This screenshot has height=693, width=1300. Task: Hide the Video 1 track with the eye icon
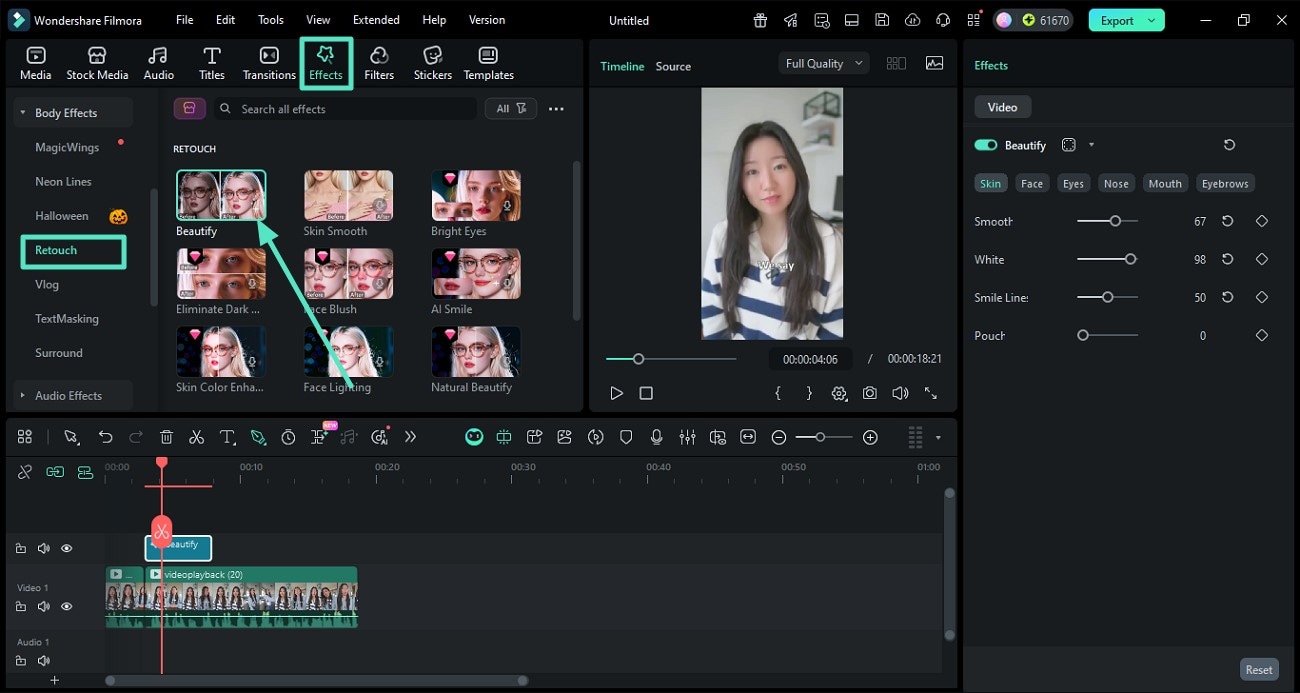point(66,606)
